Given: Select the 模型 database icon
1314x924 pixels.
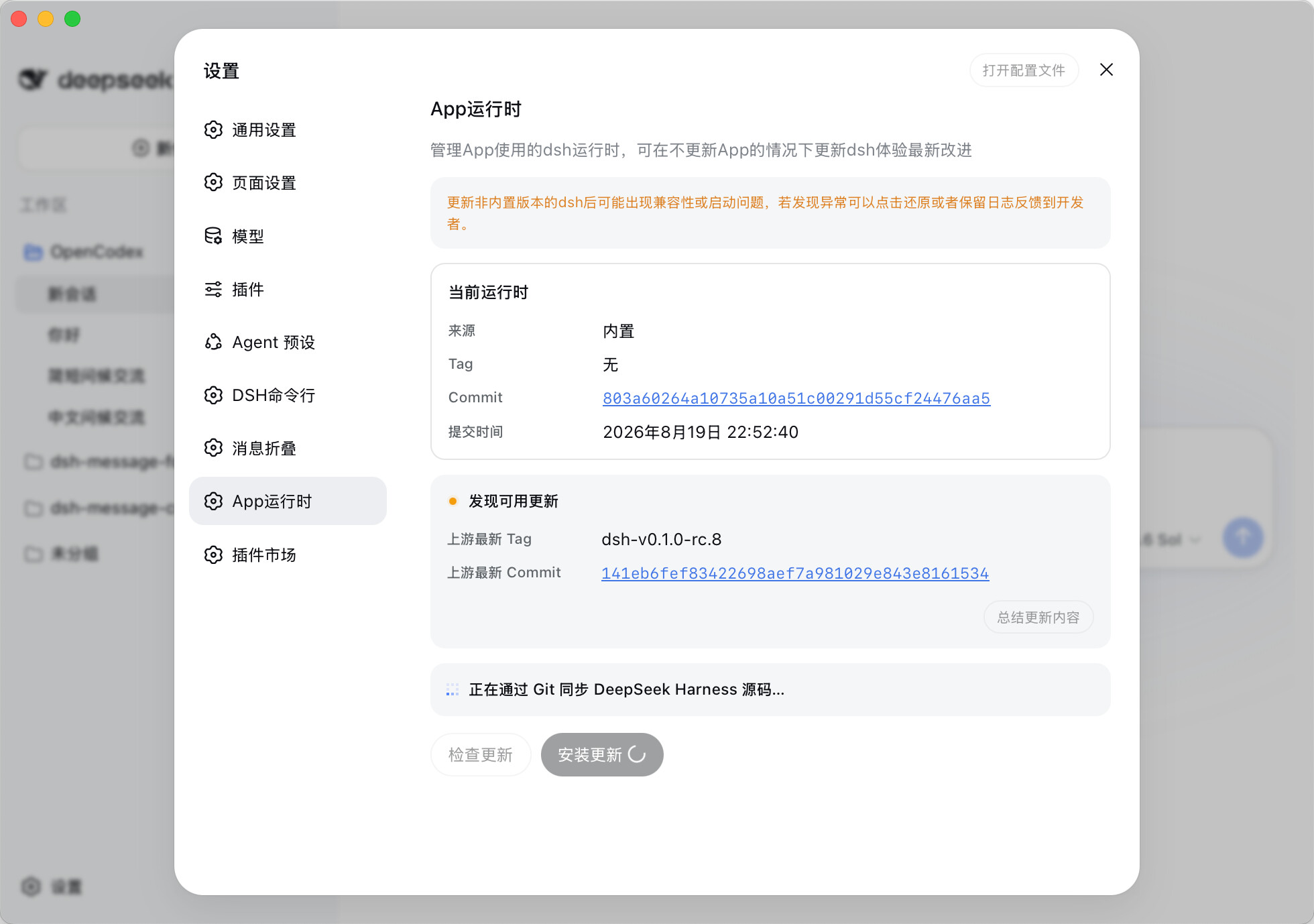Looking at the screenshot, I should click(213, 235).
